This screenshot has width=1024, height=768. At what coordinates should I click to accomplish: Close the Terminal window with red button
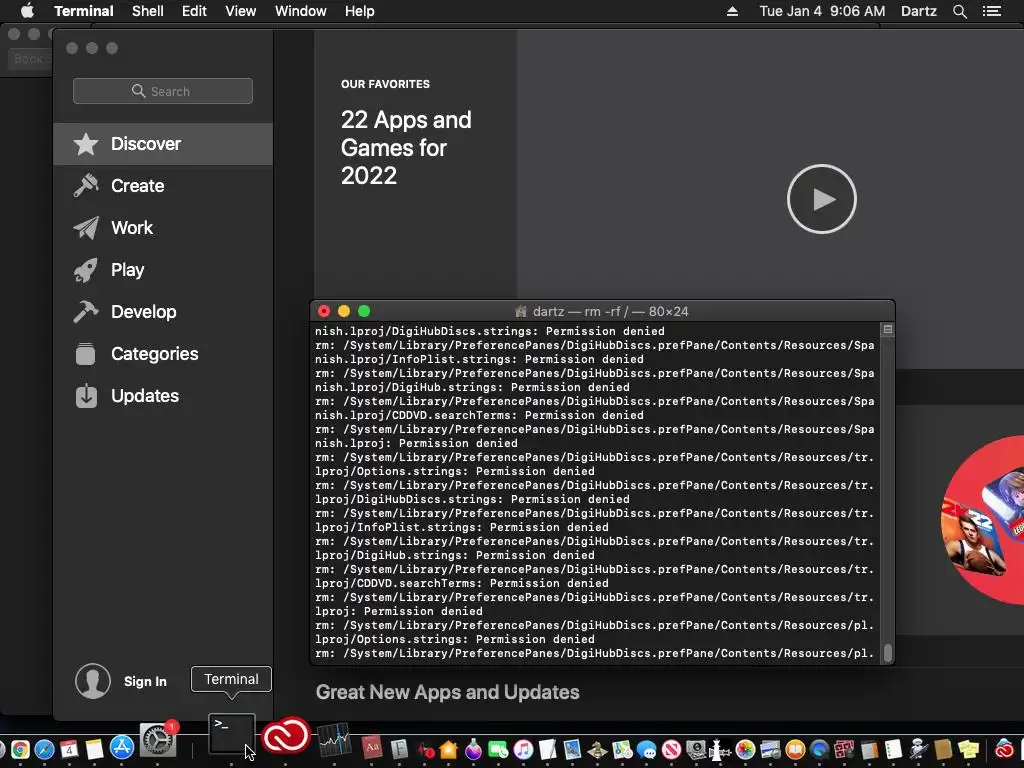click(x=324, y=312)
